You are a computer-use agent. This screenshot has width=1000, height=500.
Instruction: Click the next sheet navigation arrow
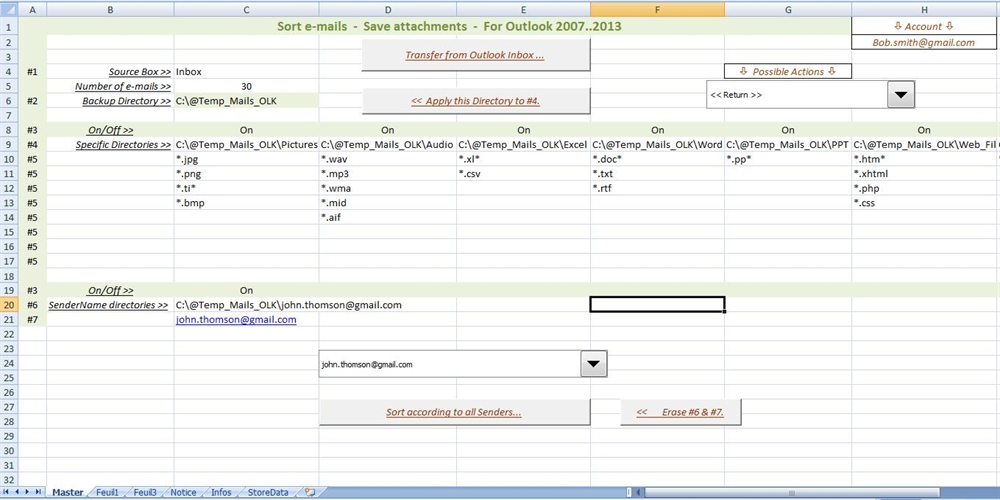coord(29,492)
